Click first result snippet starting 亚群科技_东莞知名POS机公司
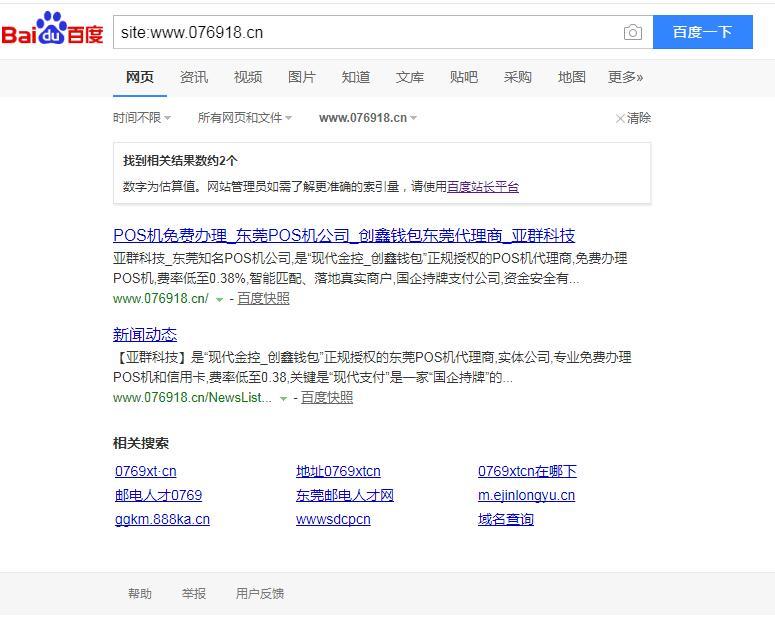Image resolution: width=775 pixels, height=629 pixels. (371, 268)
